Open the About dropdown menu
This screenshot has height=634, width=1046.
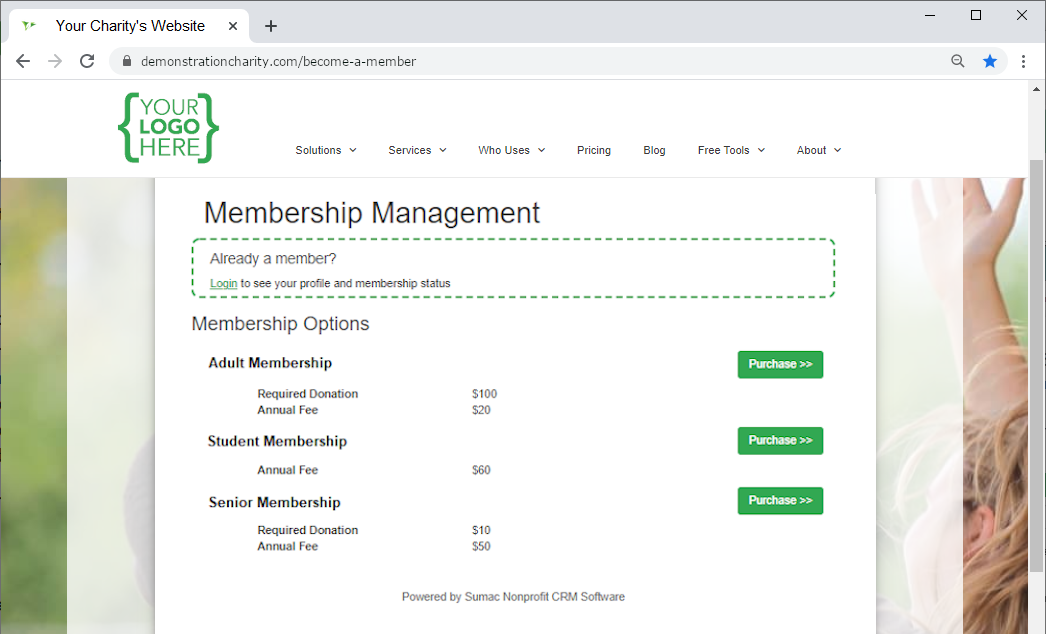click(x=819, y=150)
